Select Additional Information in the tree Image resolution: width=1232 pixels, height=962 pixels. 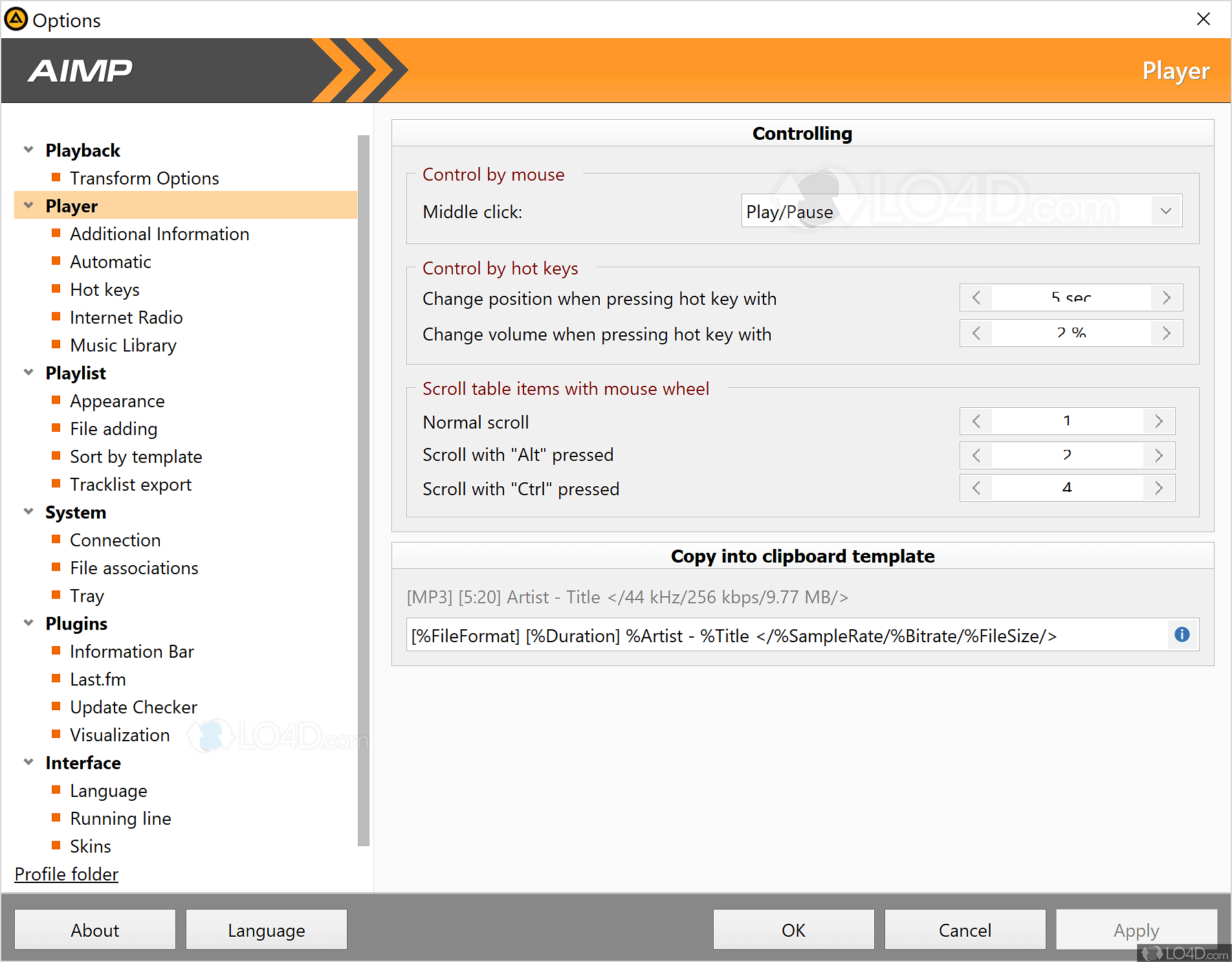point(159,234)
